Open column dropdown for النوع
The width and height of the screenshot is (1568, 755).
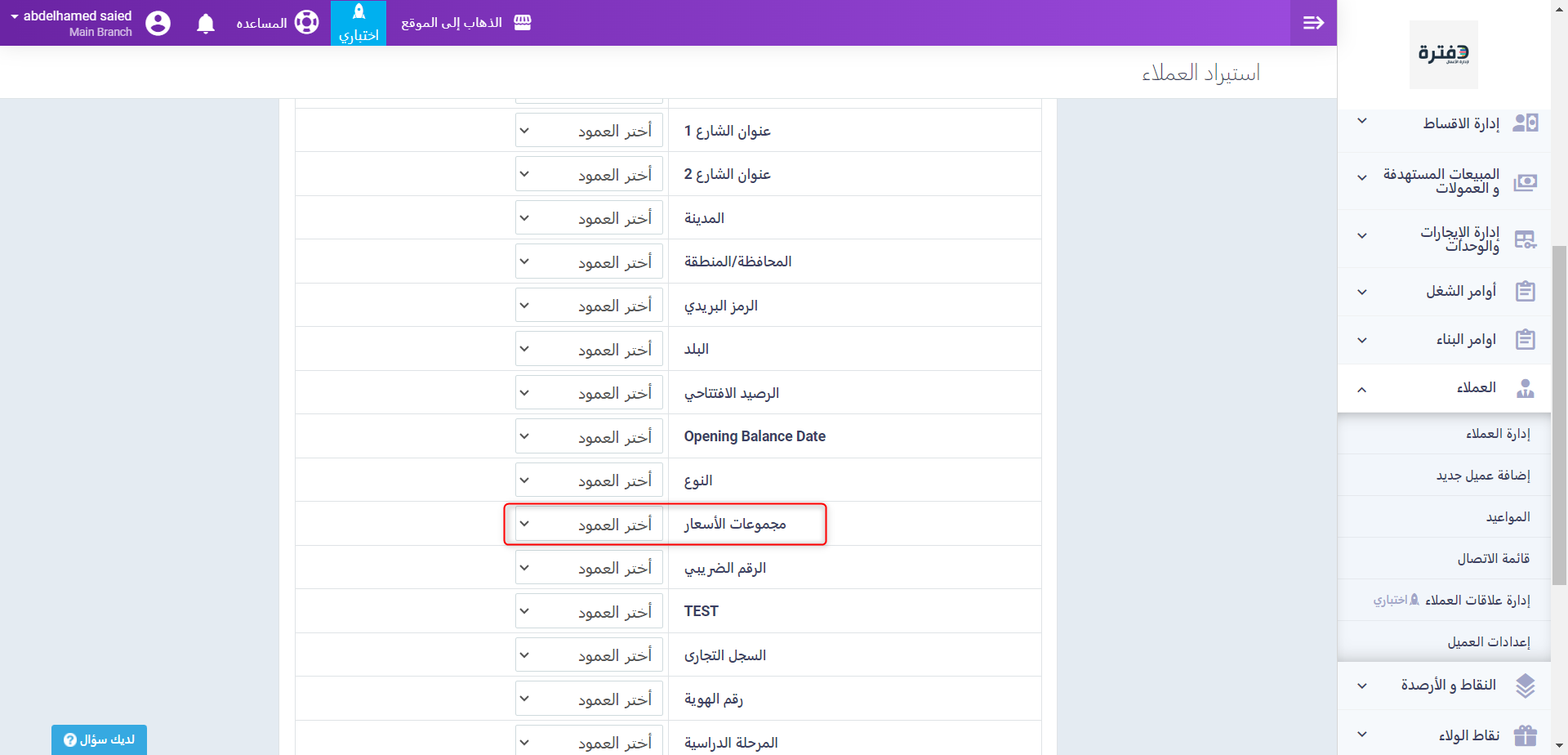(x=589, y=480)
